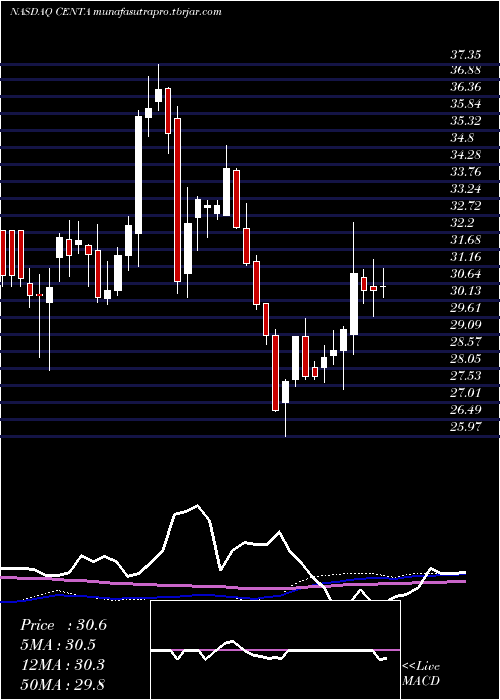Click the 35.32 price axis label

[x=466, y=121]
